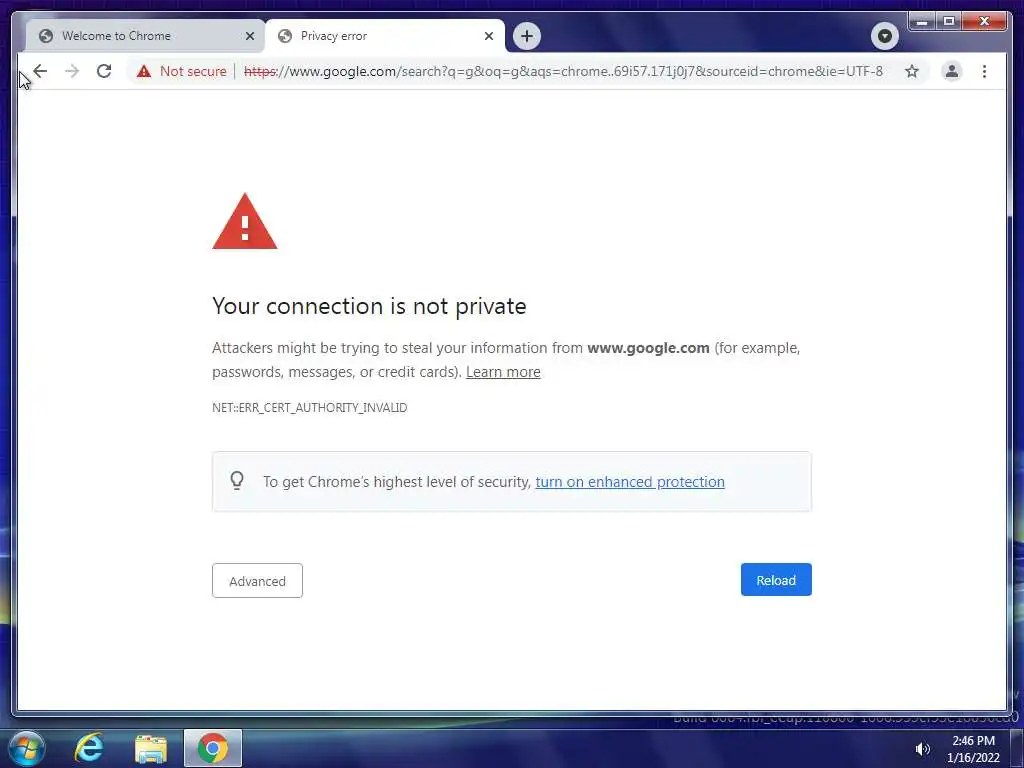1024x768 pixels.
Task: Go back using the back arrow
Action: [40, 71]
